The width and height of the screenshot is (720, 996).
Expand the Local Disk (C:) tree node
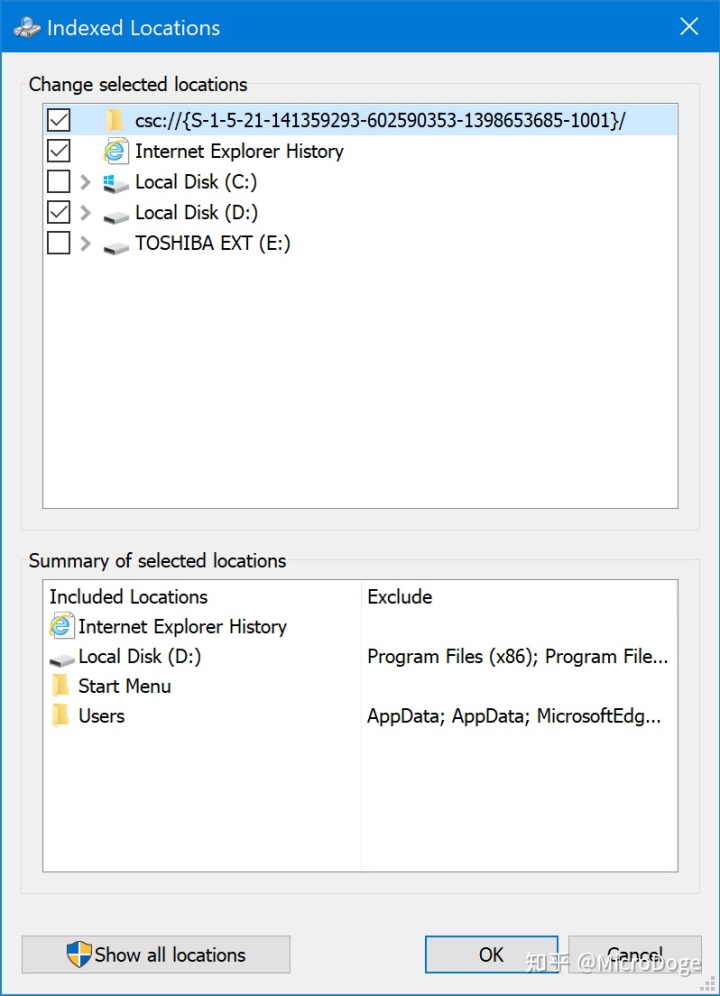pyautogui.click(x=85, y=182)
